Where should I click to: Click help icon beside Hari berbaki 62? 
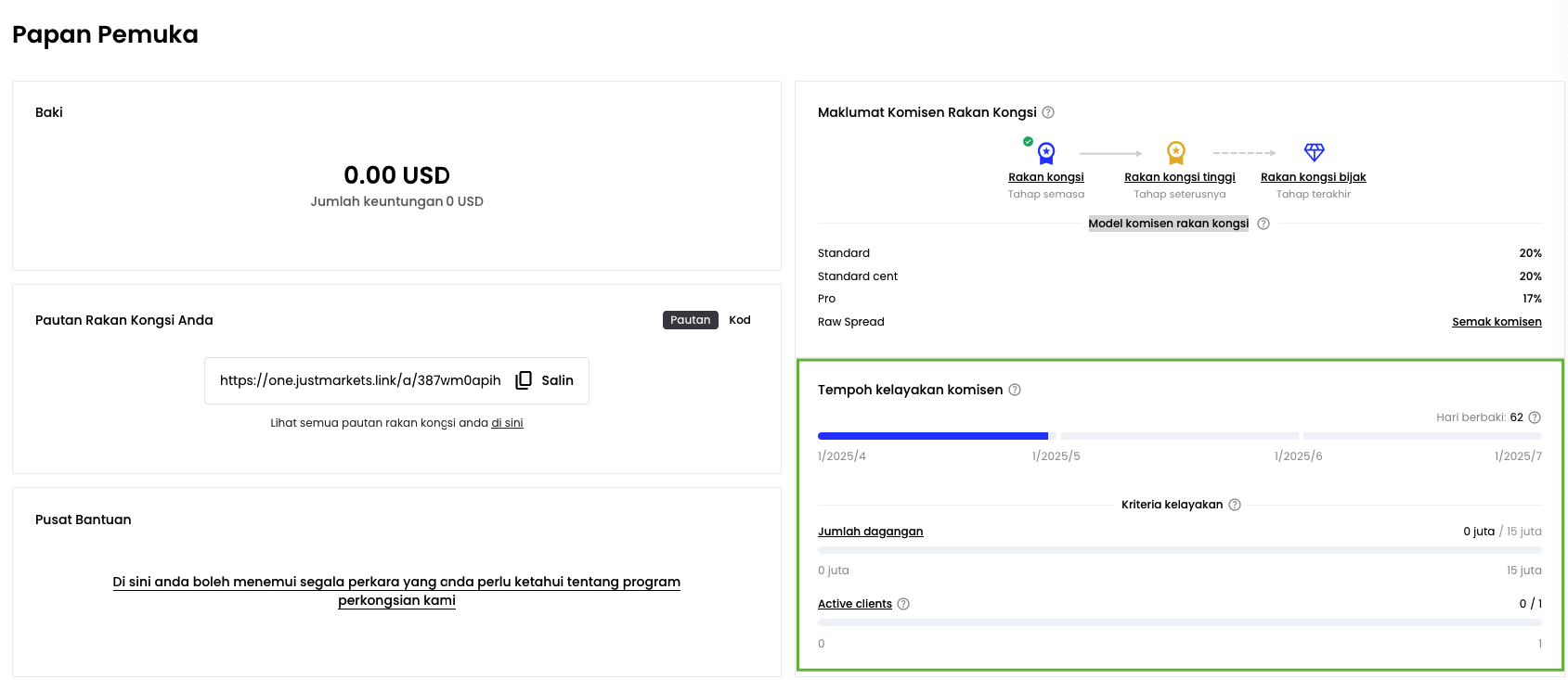click(x=1535, y=417)
